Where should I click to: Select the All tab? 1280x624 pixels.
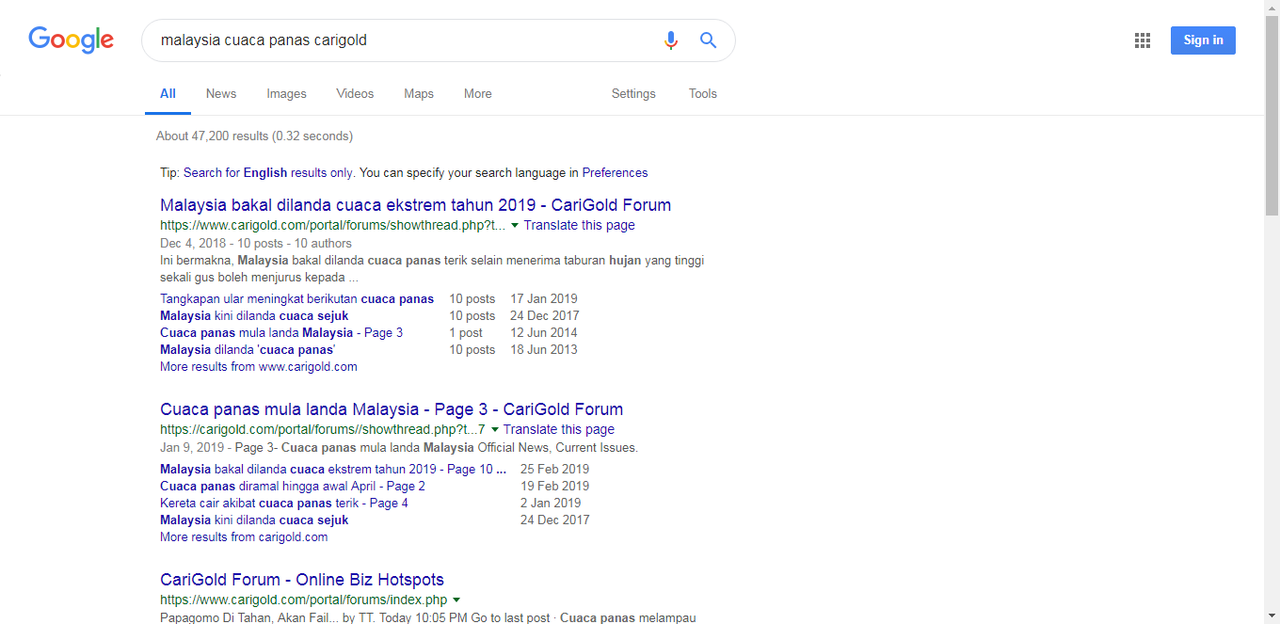[168, 94]
